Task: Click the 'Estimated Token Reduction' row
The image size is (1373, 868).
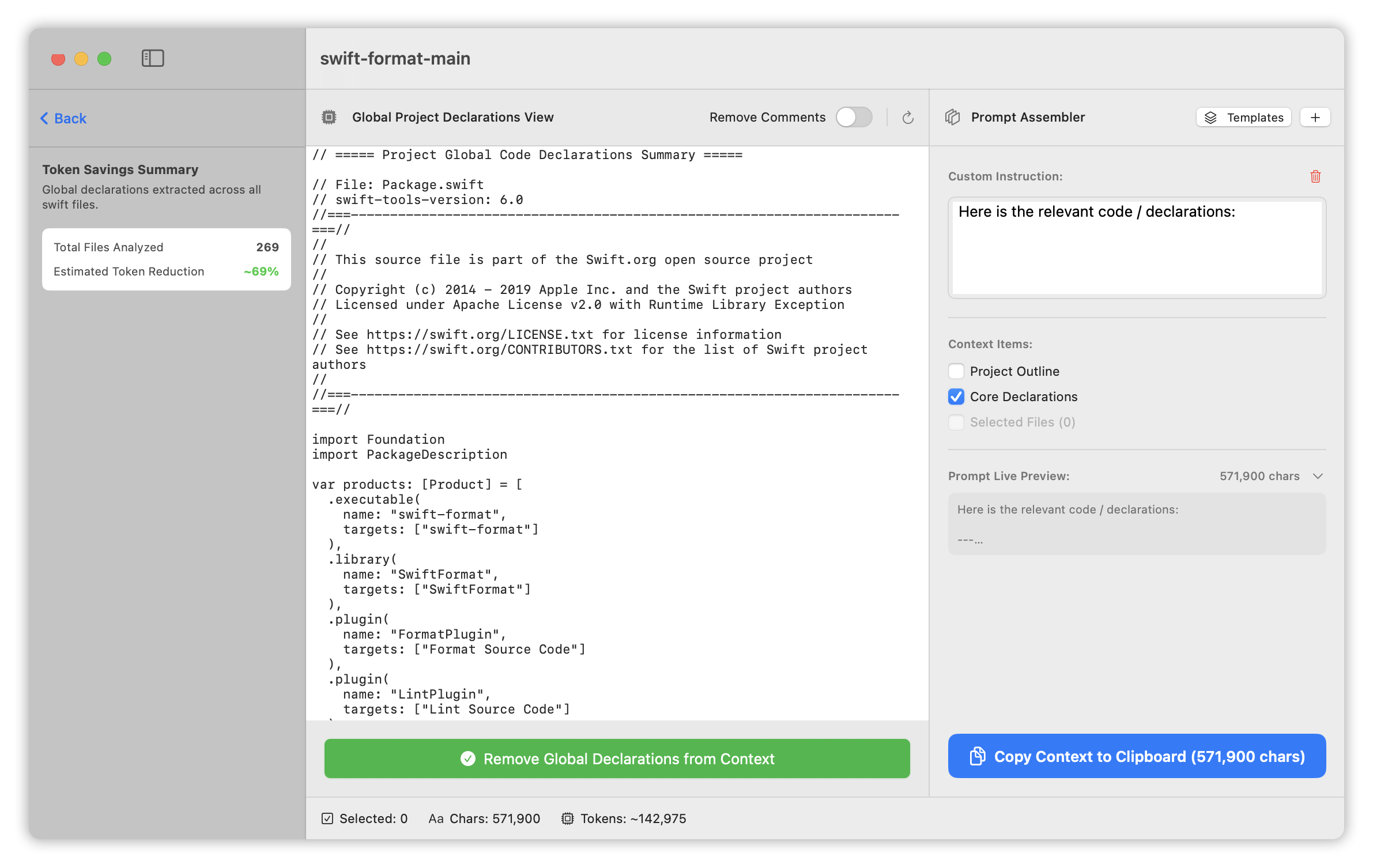Action: pyautogui.click(x=166, y=271)
